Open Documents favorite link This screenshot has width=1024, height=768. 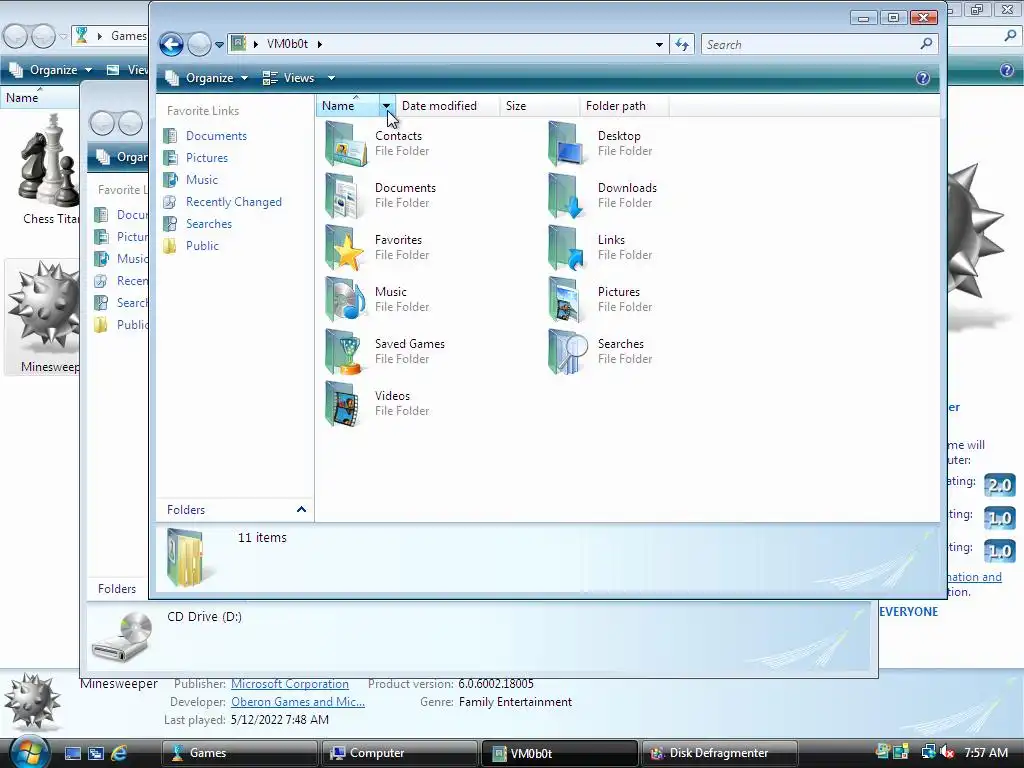tap(216, 136)
